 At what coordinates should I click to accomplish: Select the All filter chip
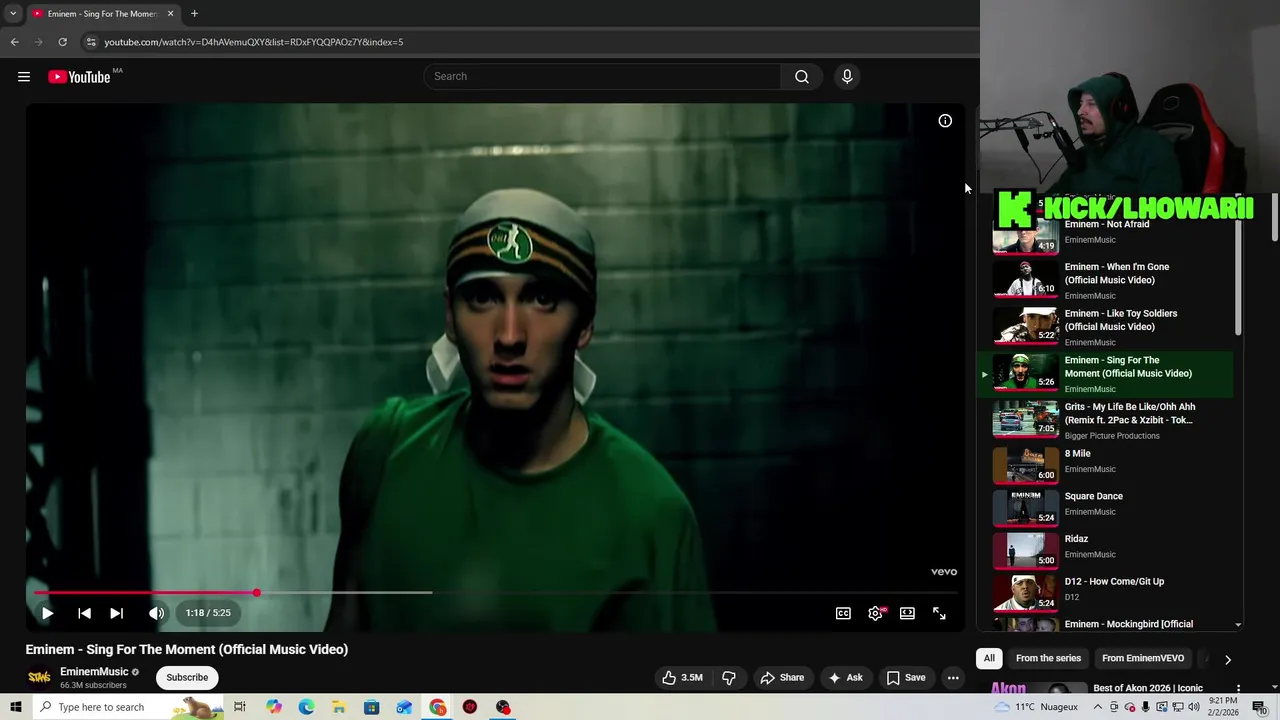(x=989, y=658)
